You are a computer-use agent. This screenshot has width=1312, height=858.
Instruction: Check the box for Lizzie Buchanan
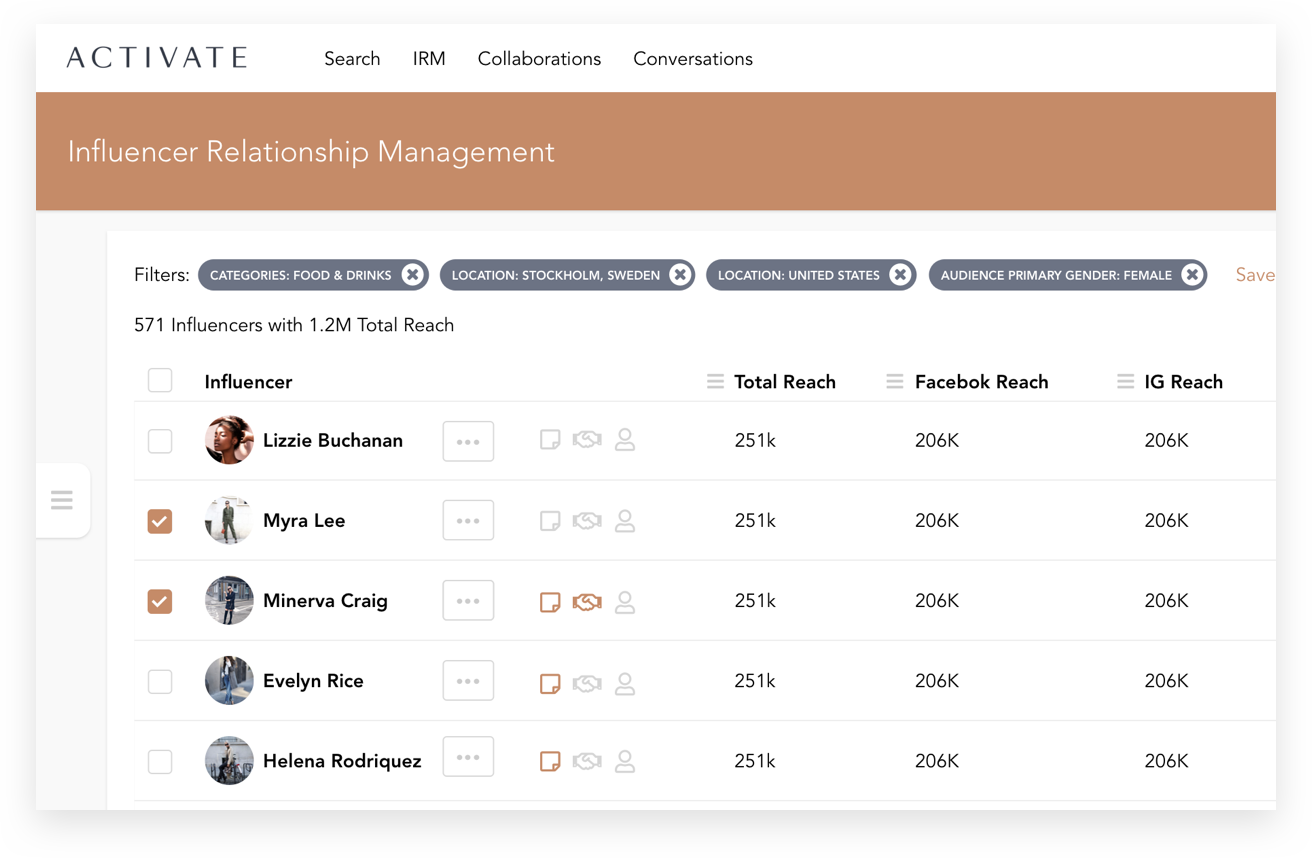160,441
